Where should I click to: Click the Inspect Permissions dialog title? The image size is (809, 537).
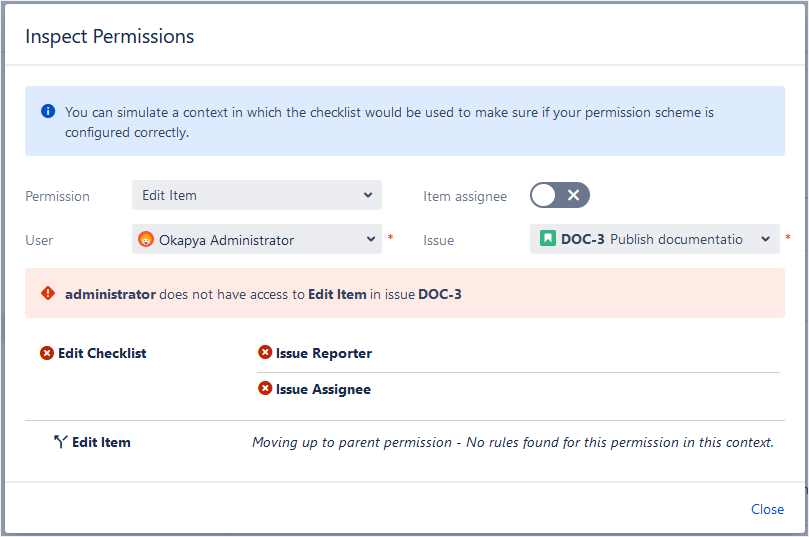pyautogui.click(x=109, y=37)
